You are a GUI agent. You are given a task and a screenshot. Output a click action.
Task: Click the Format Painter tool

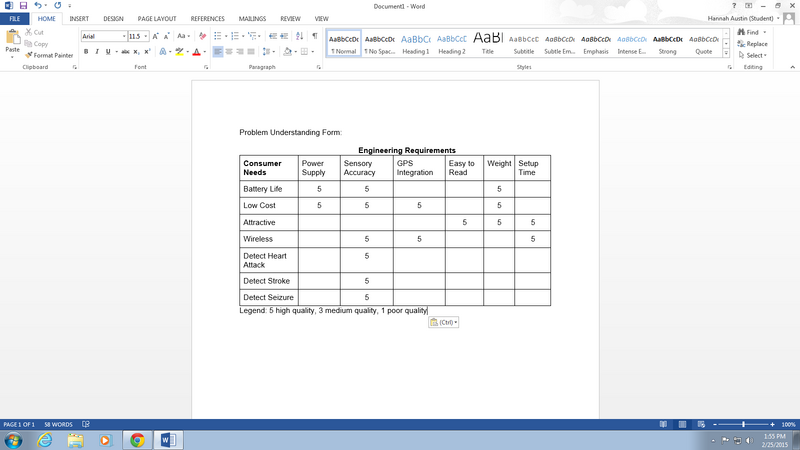[48, 55]
